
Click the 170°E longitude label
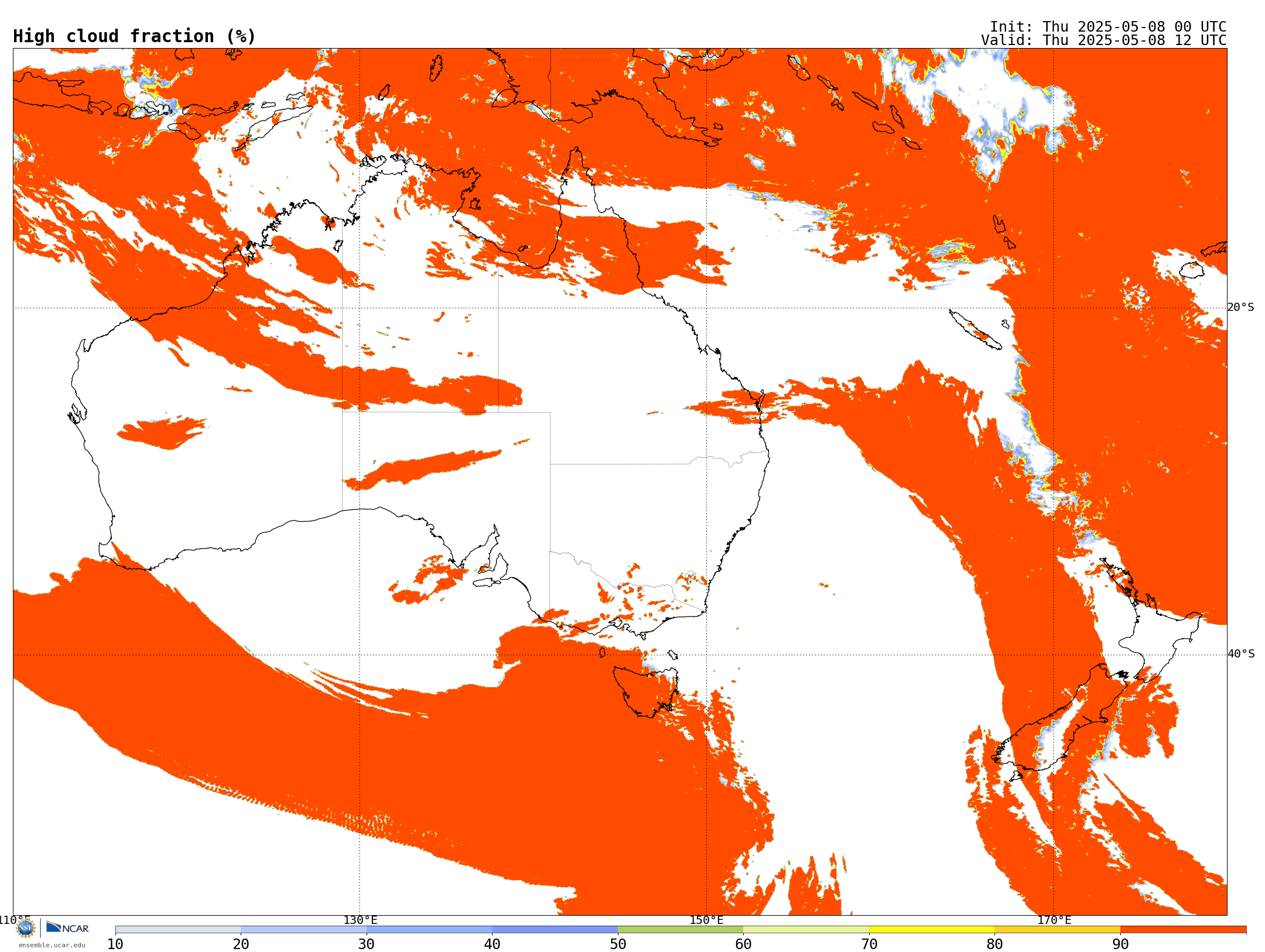coord(1054,920)
